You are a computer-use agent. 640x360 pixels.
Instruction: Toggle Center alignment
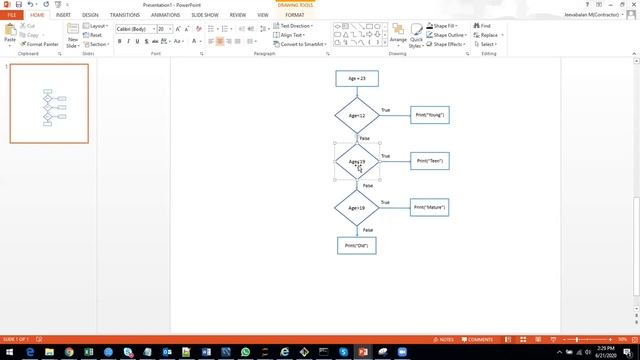pyautogui.click(x=220, y=41)
